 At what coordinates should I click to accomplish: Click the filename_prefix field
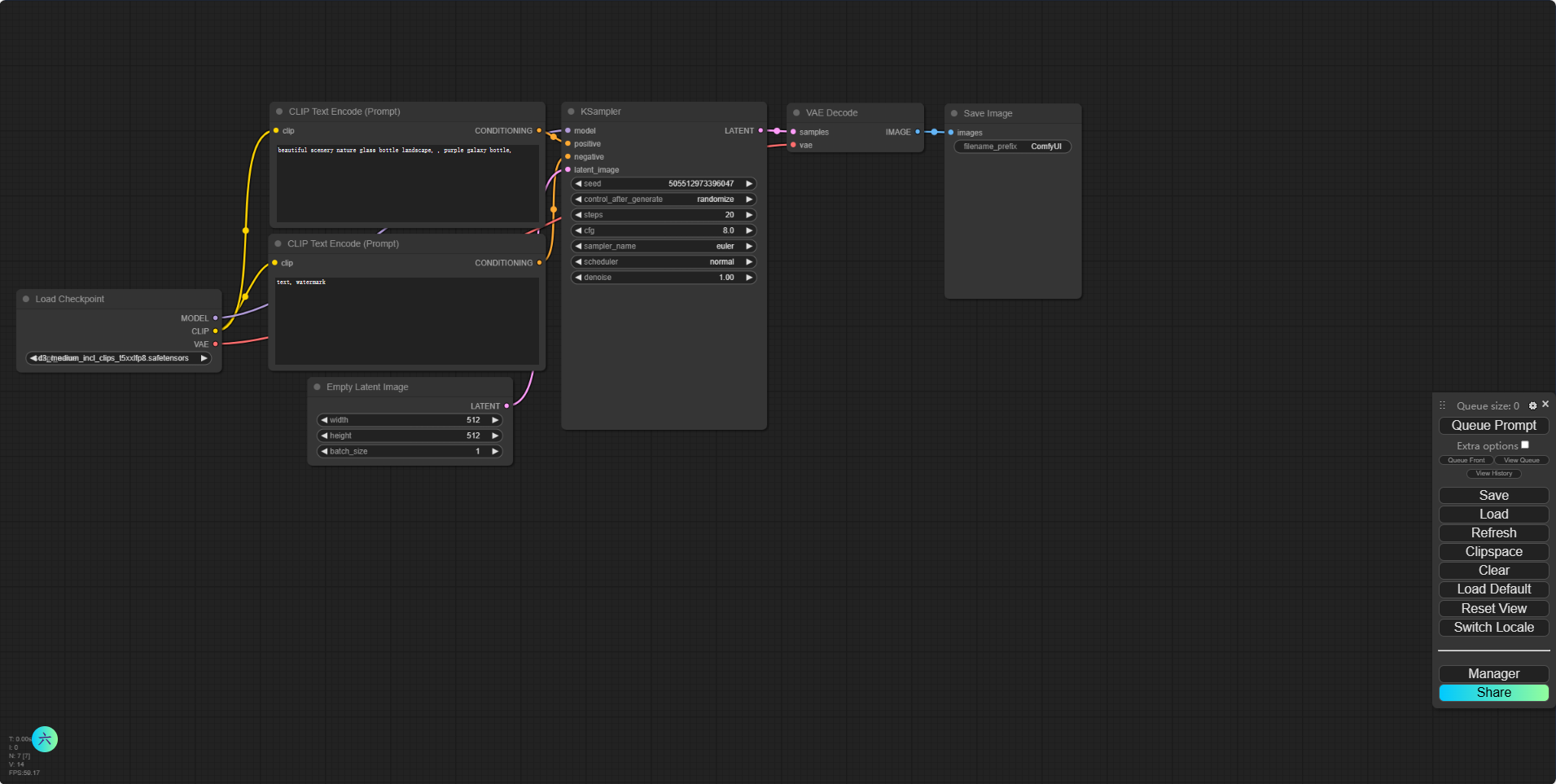1012,147
